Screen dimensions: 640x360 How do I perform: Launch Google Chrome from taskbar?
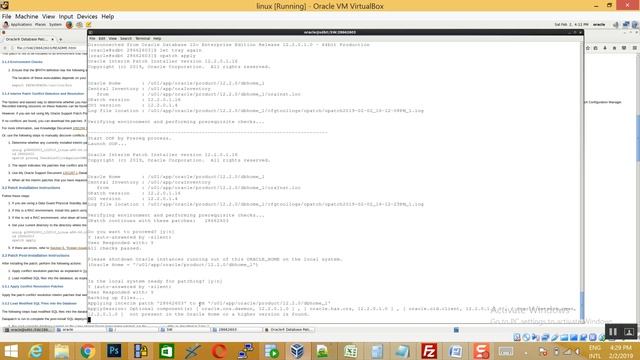point(88,351)
